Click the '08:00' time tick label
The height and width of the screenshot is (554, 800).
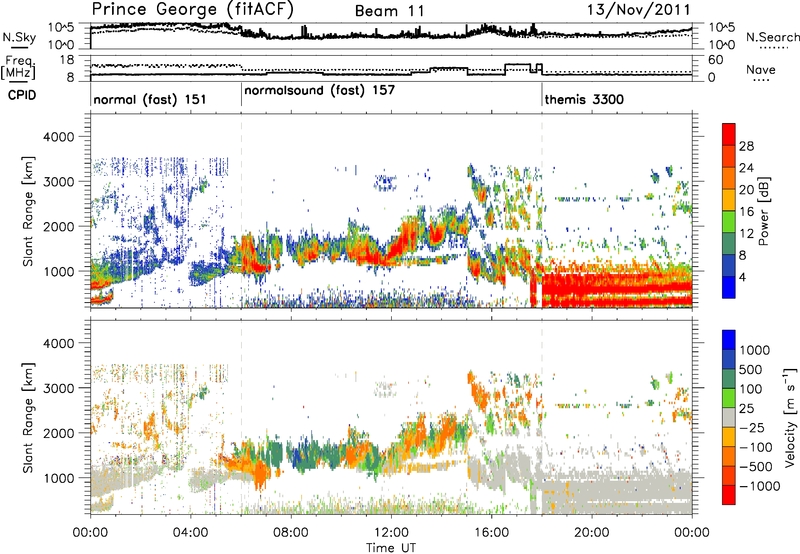click(291, 533)
